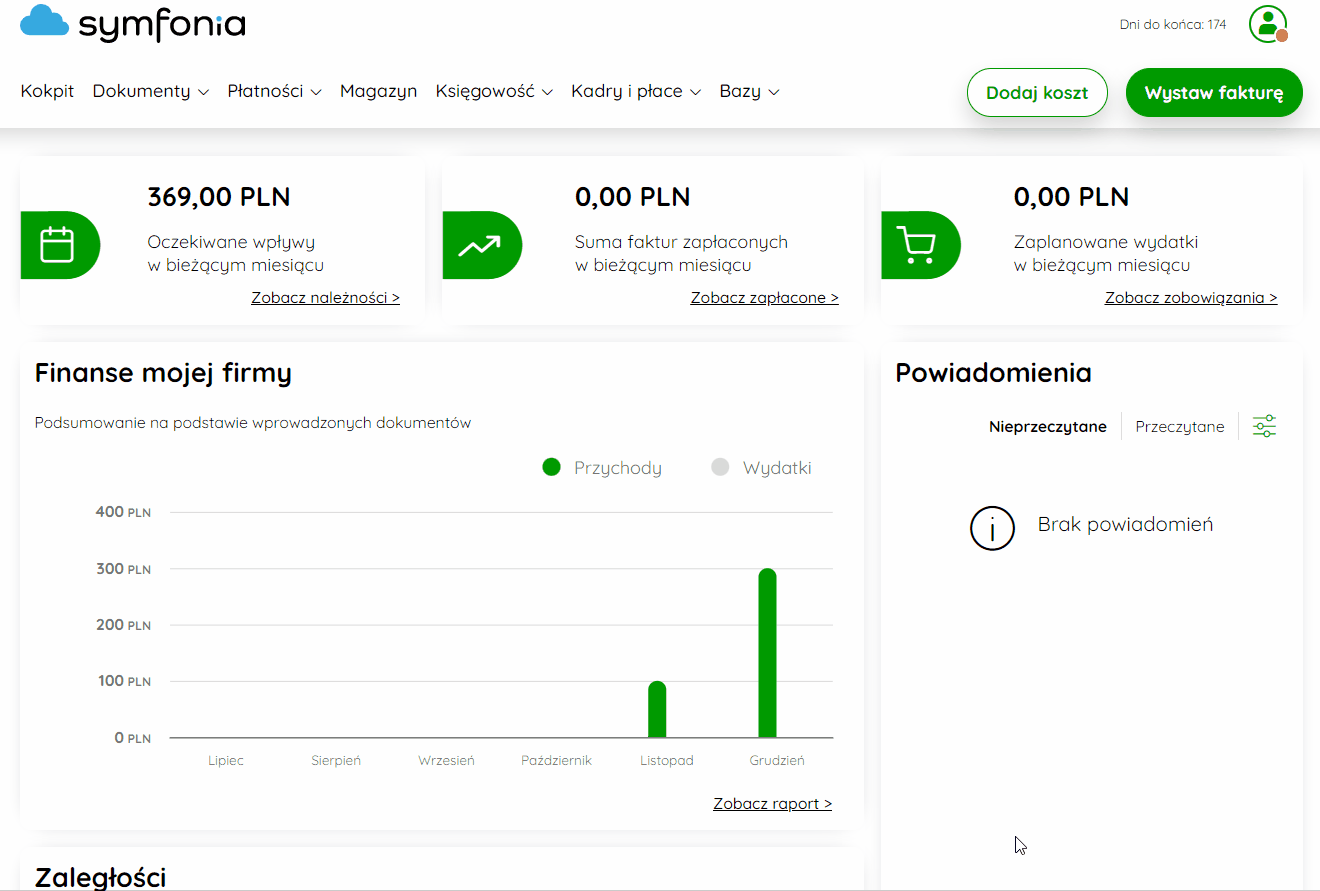This screenshot has width=1320, height=891.
Task: Follow the Zobacz należności link
Action: (x=325, y=298)
